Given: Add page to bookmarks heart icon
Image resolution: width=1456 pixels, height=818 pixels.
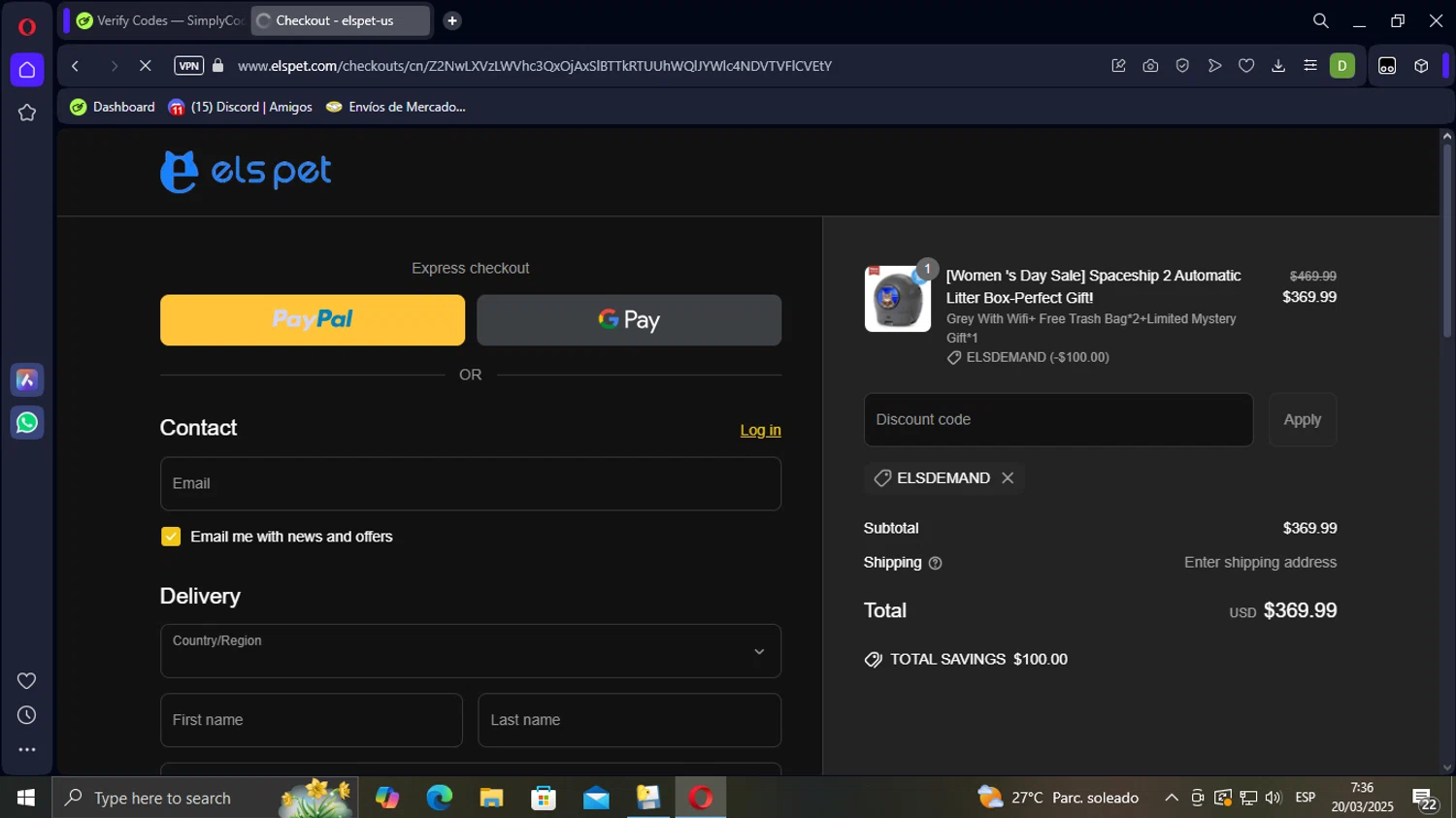Looking at the screenshot, I should pos(1246,66).
